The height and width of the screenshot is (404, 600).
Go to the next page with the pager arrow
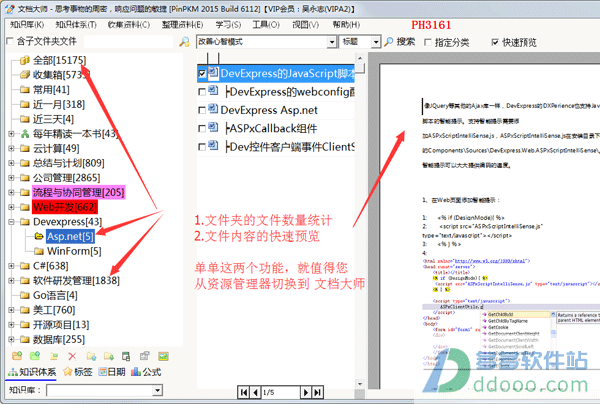click(x=305, y=392)
